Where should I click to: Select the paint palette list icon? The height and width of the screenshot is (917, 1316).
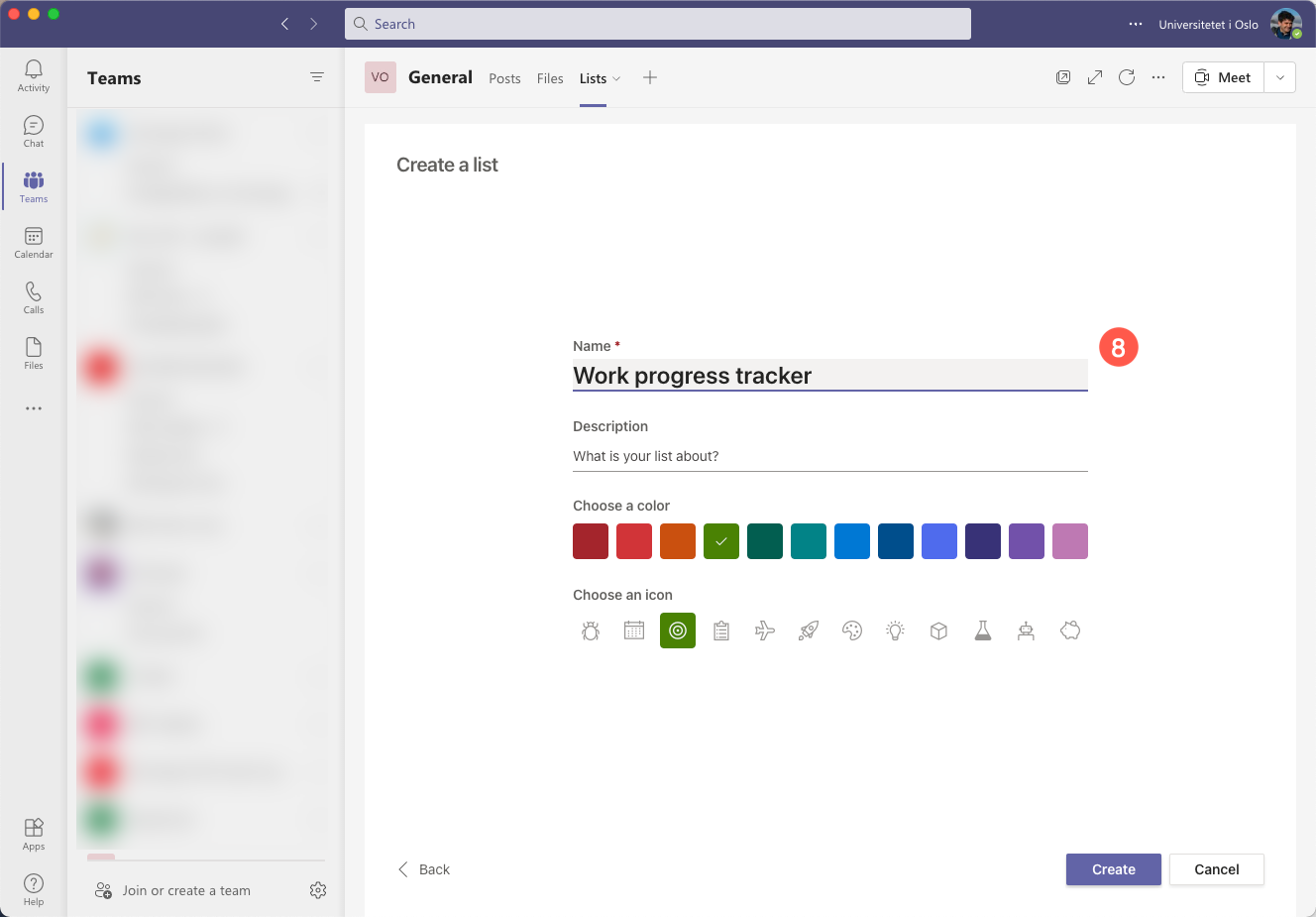(x=852, y=630)
